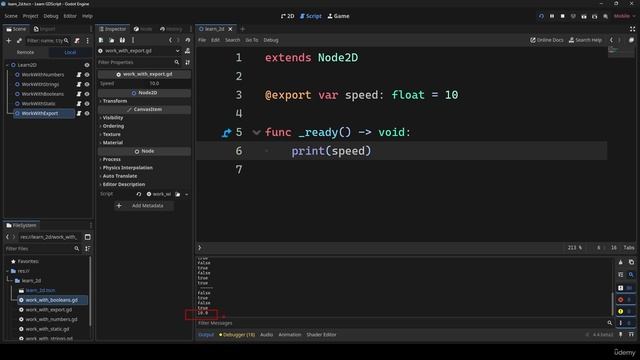Open the Mobile renderer dropdown
The height and width of the screenshot is (360, 640).
tap(624, 16)
